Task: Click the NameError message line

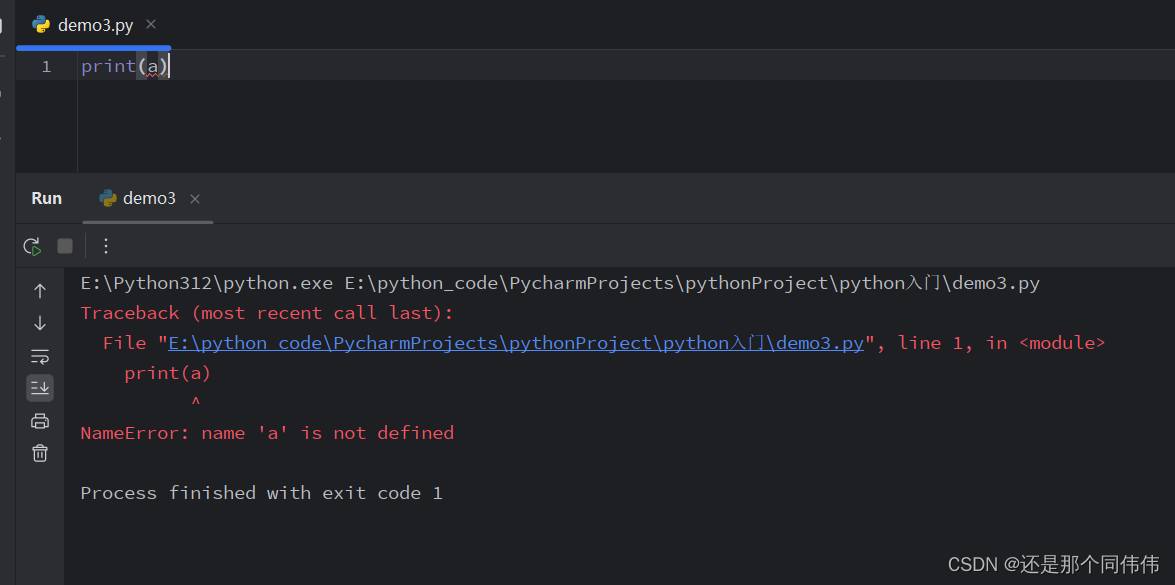Action: [267, 433]
